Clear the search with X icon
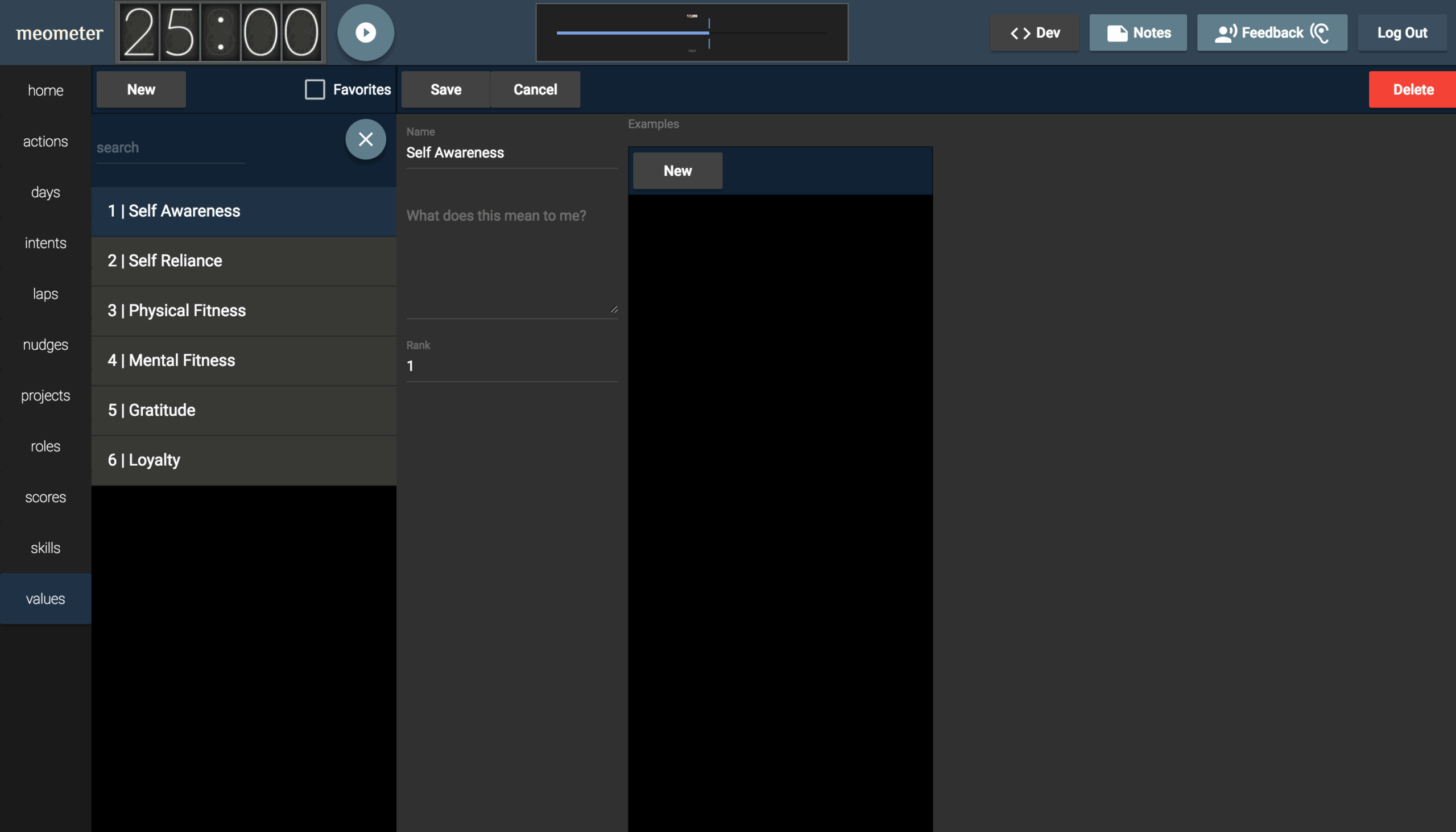1456x832 pixels. click(x=365, y=139)
